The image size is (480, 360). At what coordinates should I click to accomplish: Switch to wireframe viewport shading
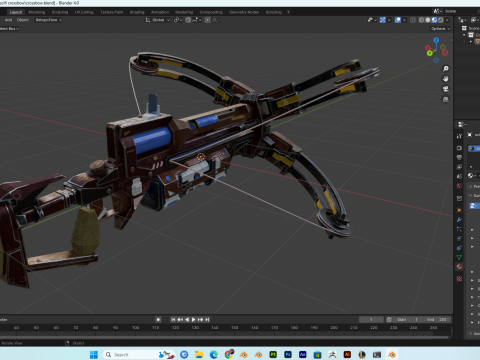421,20
